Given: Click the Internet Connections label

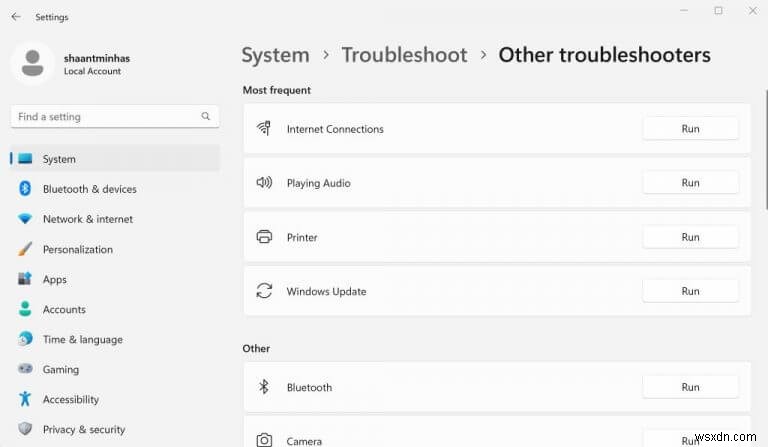Looking at the screenshot, I should 335,129.
